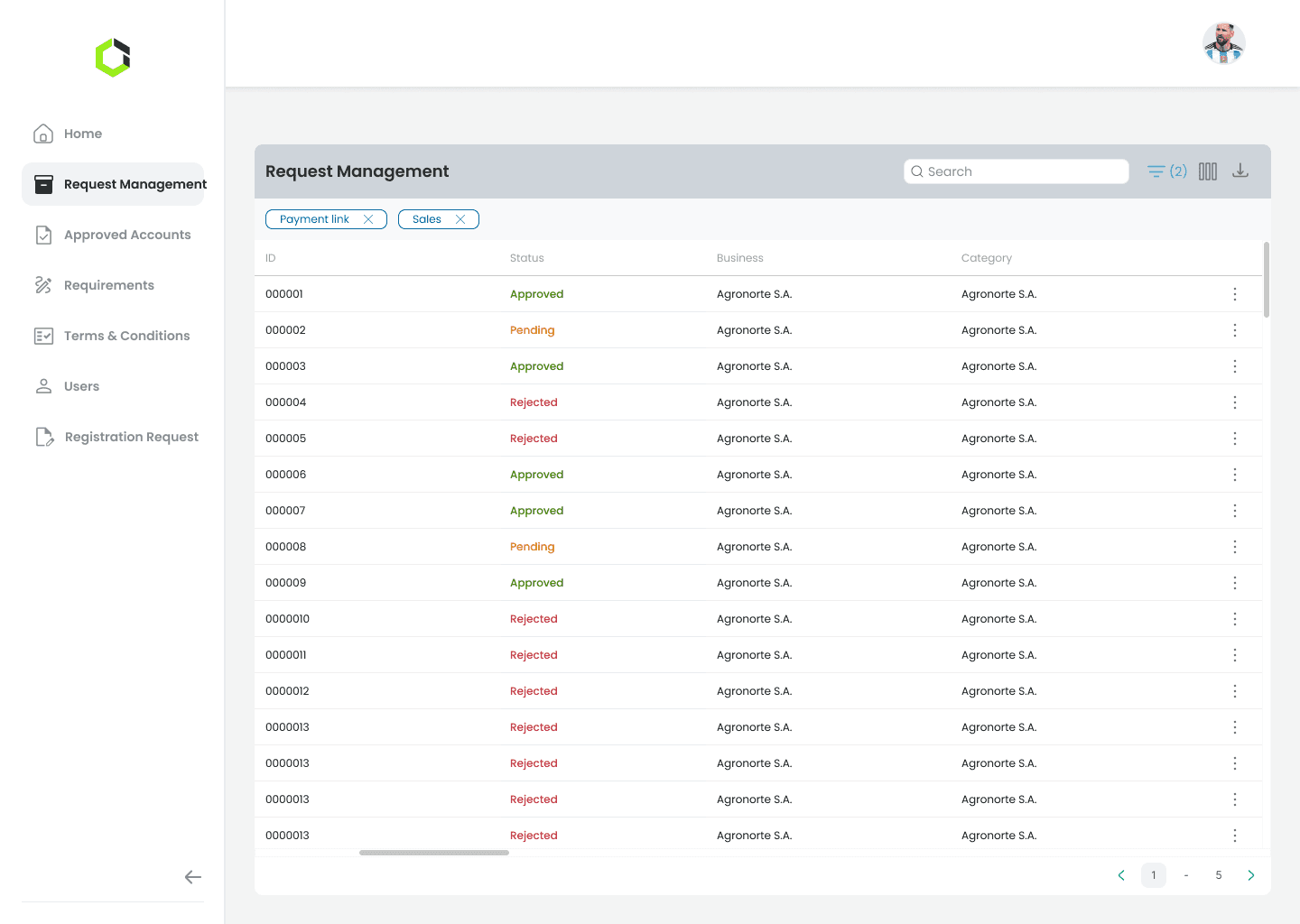
Task: Open Terms & Conditions page
Action: (112, 336)
